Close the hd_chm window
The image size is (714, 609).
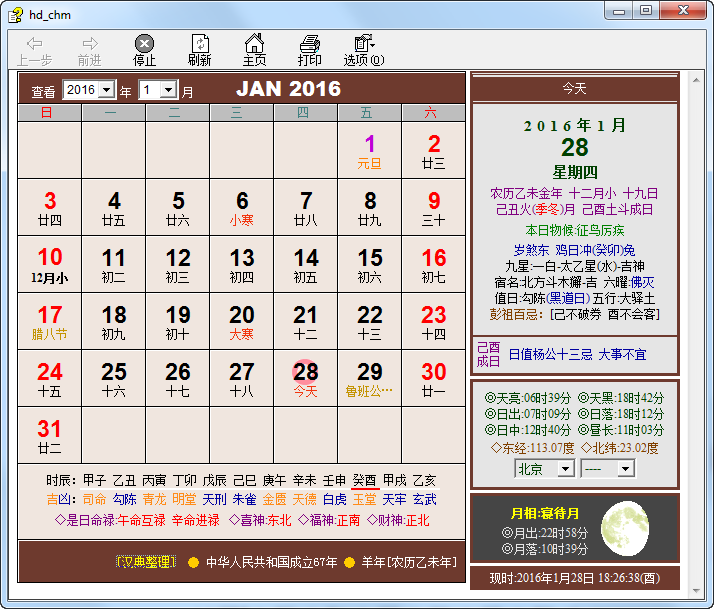pos(683,11)
